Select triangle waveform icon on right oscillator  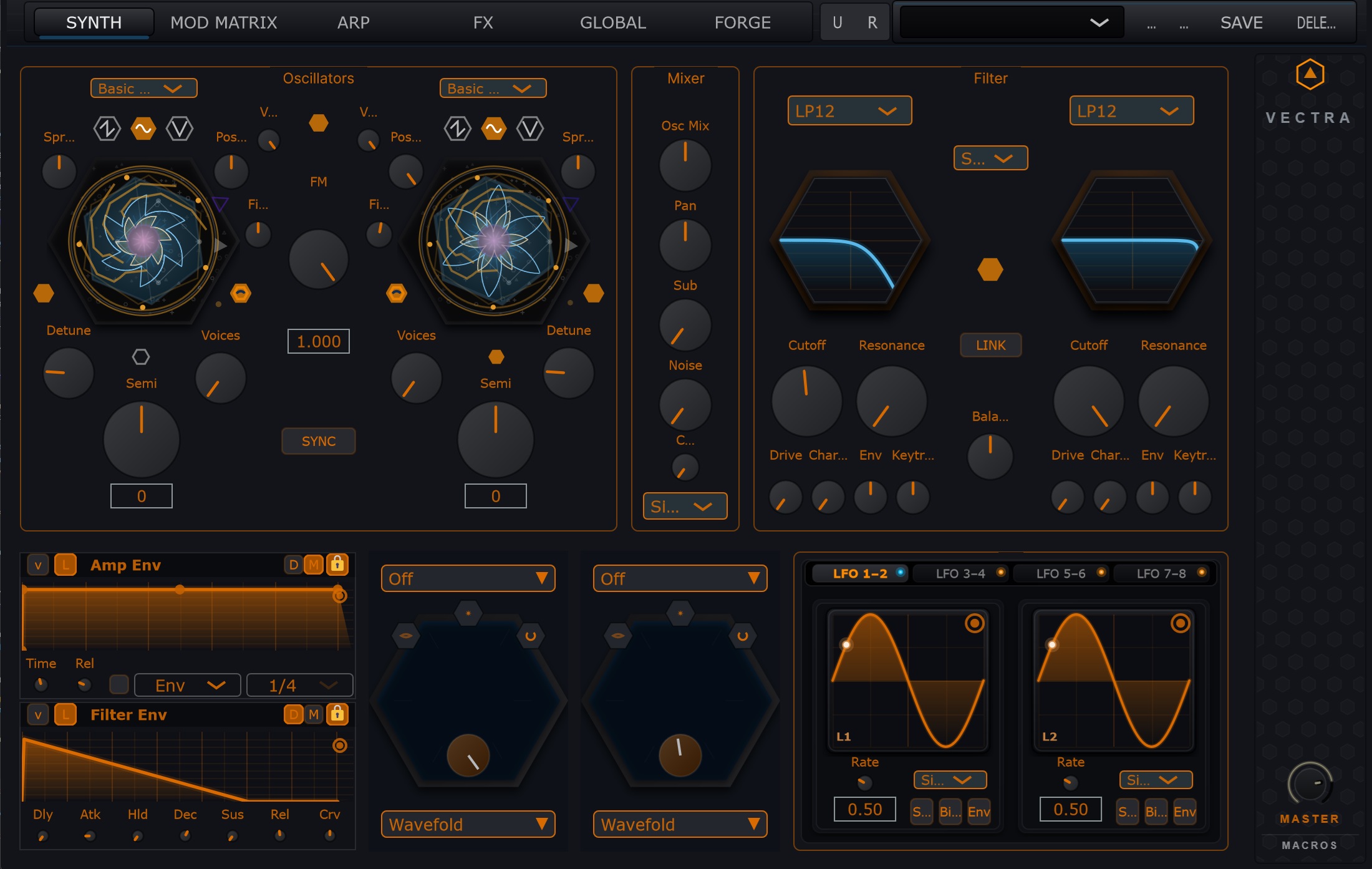[530, 129]
